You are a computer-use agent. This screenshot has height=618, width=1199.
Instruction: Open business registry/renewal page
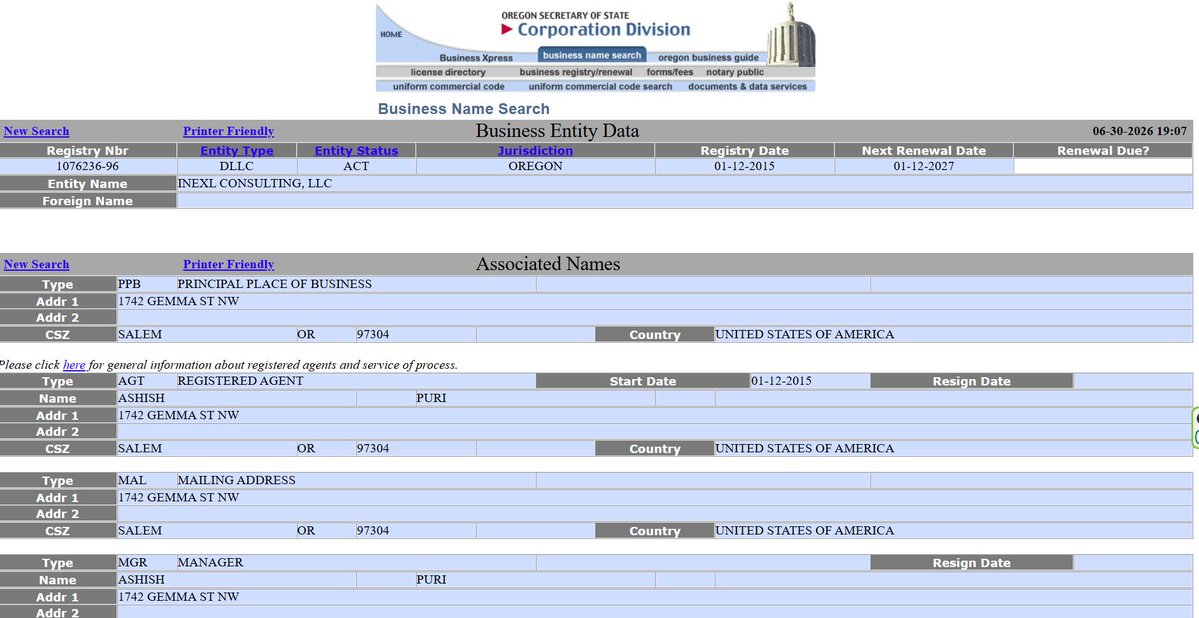coord(576,72)
